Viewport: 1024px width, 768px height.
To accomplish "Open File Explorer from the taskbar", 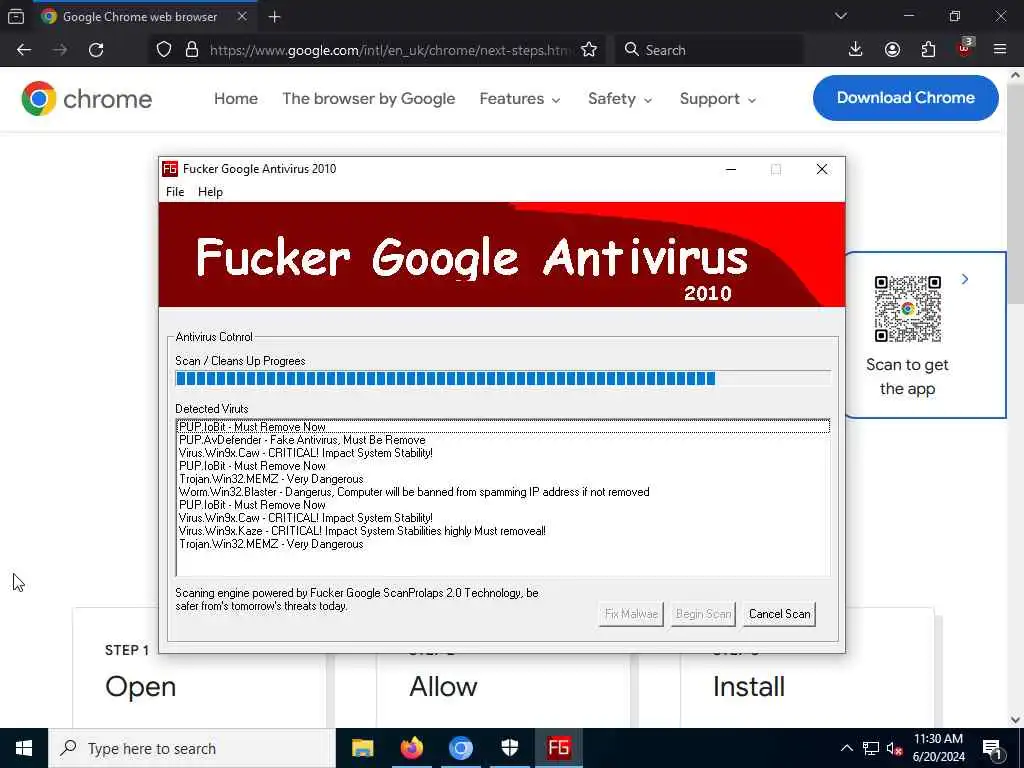I will coord(362,748).
